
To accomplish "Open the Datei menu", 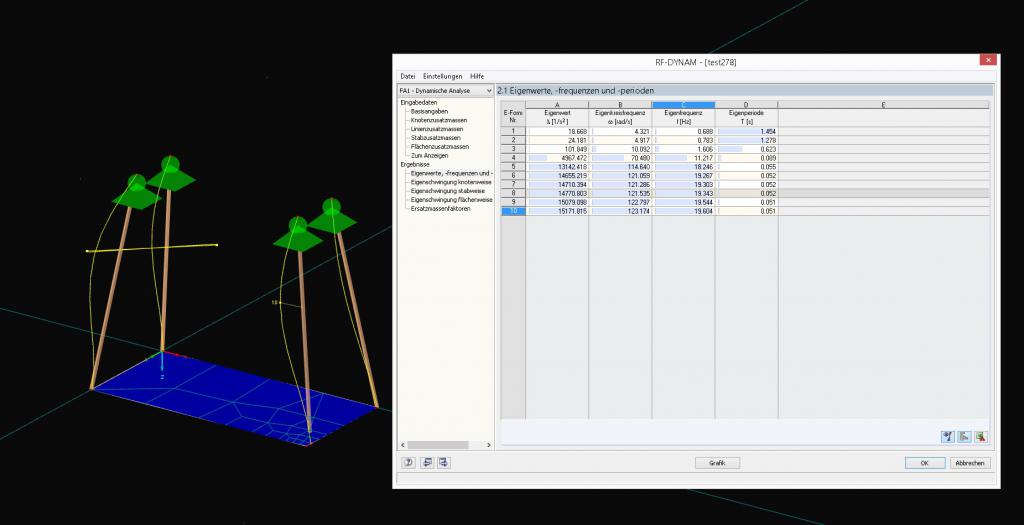I will (x=408, y=76).
